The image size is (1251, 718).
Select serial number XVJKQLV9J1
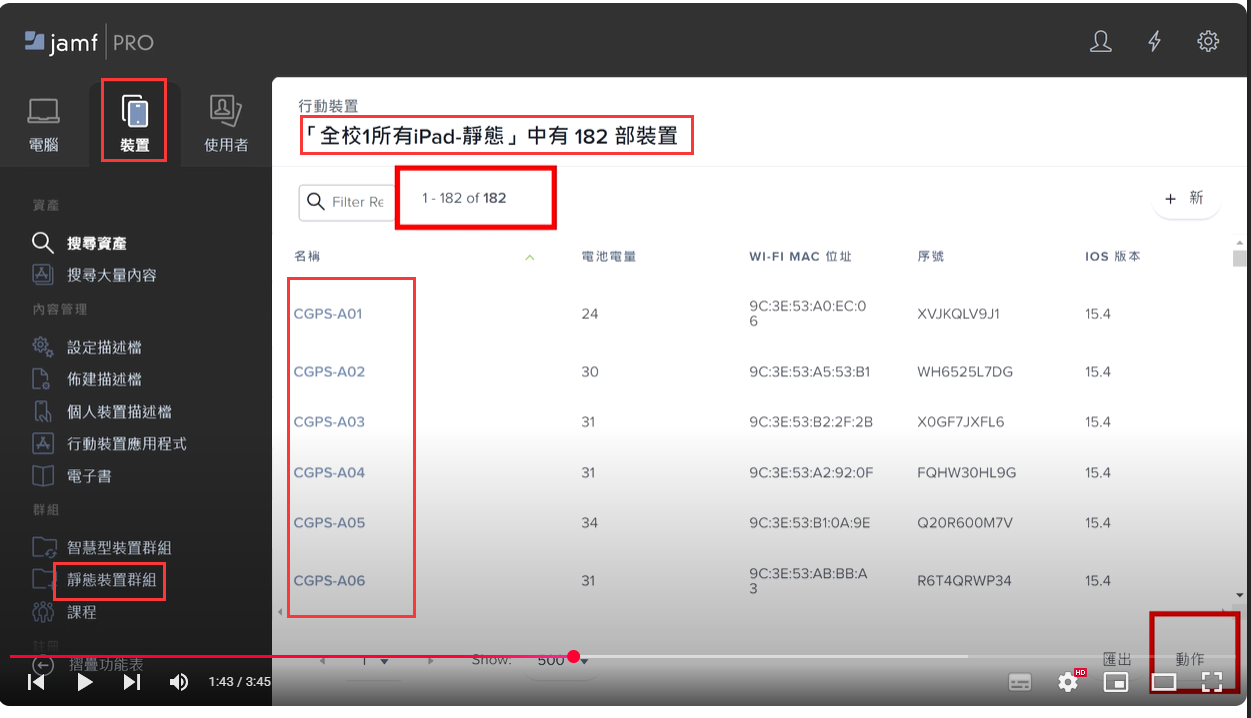coord(958,314)
